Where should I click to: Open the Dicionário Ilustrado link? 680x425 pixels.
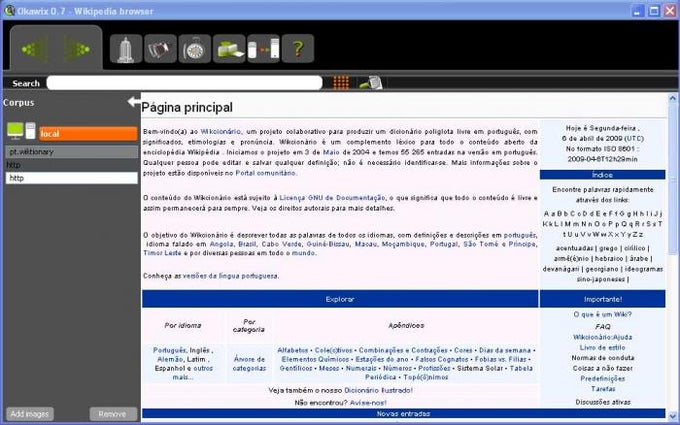[378, 390]
